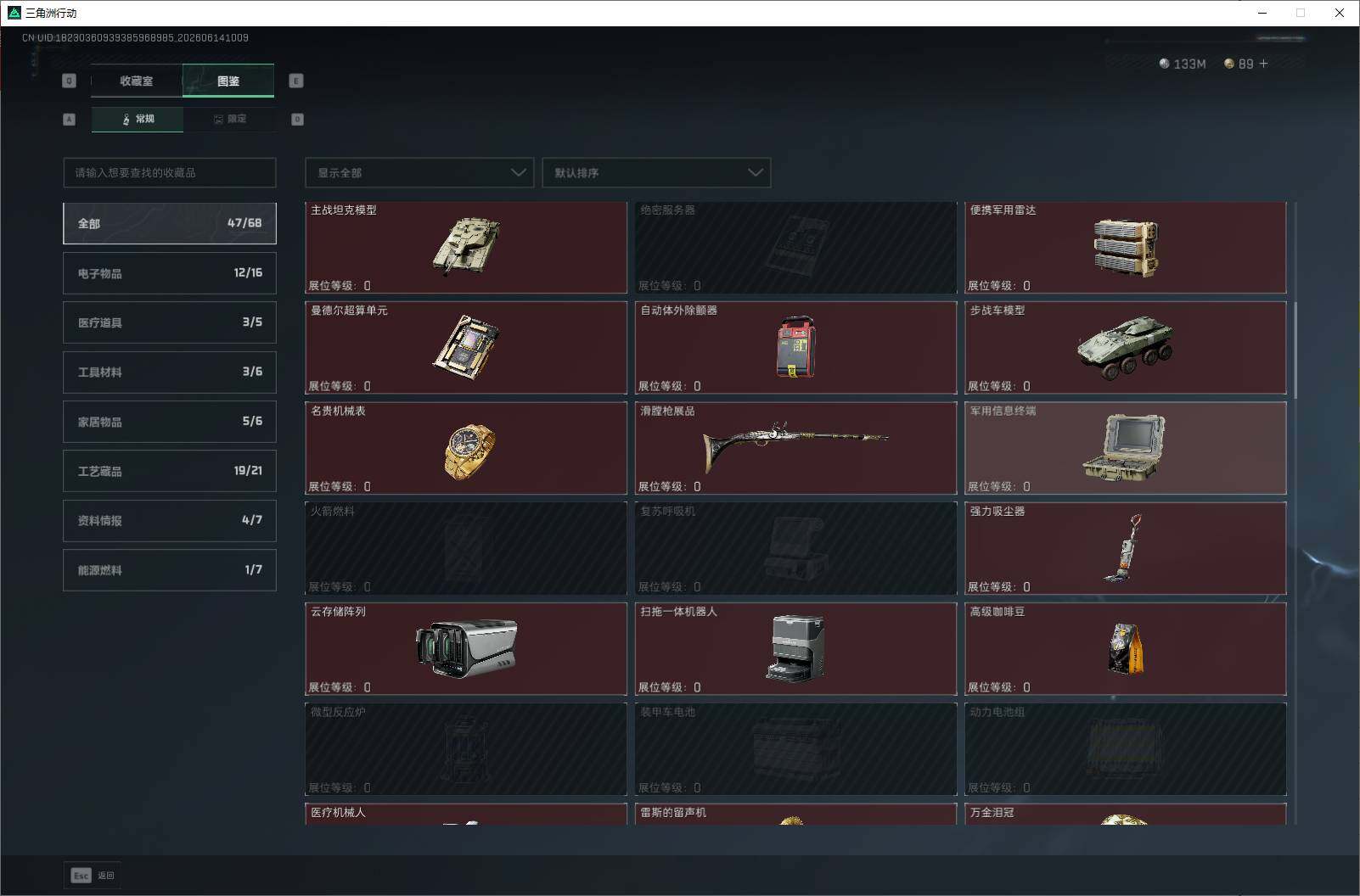This screenshot has width=1360, height=896.
Task: Open the 万金泪冠 card
Action: tap(1126, 814)
